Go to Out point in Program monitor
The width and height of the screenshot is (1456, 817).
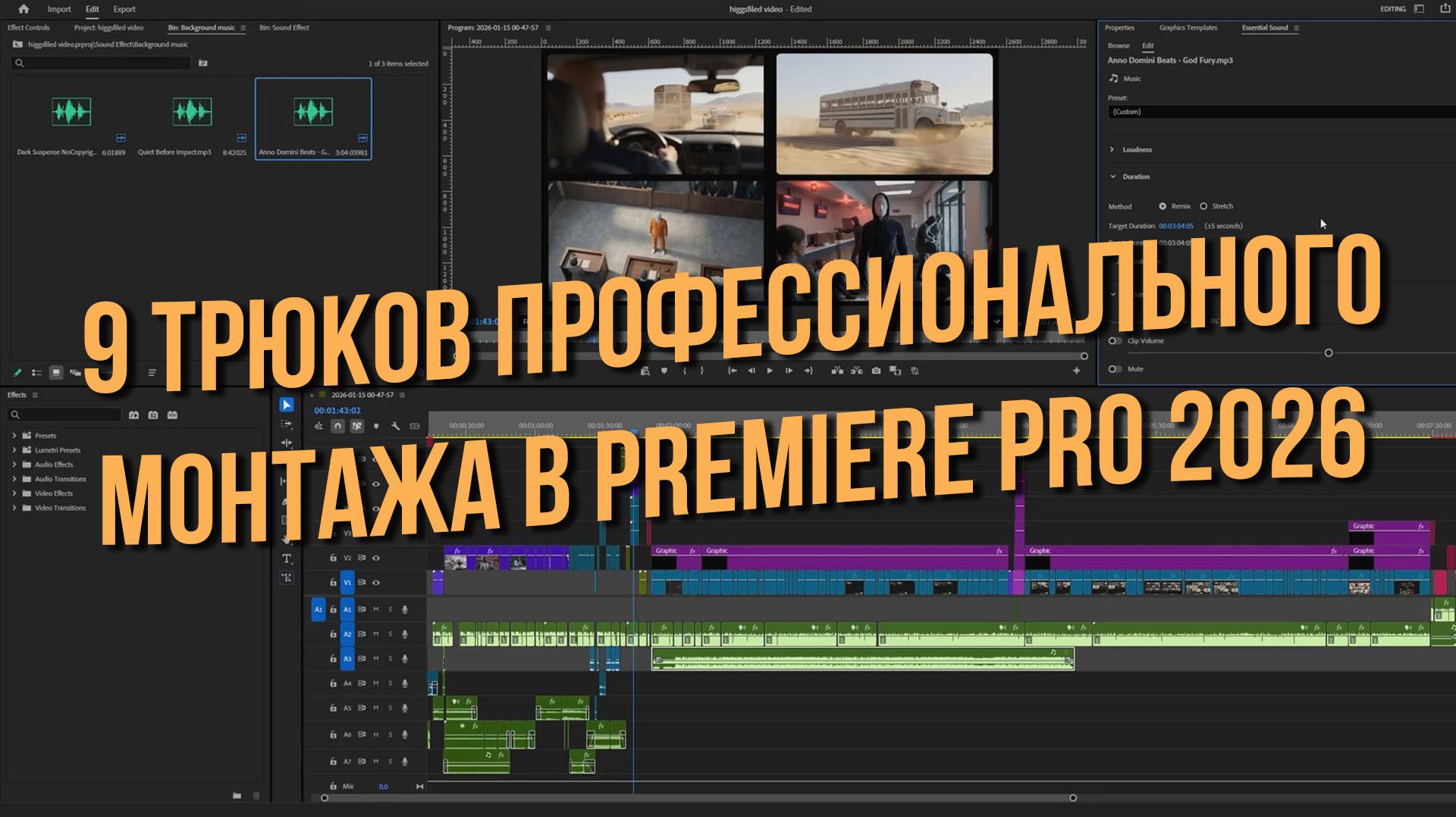808,371
